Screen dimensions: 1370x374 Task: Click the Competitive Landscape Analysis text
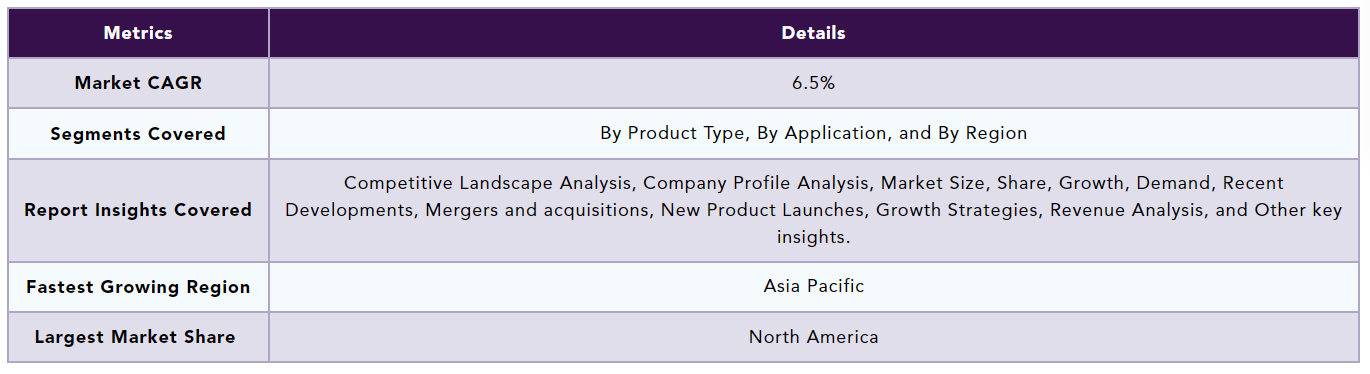[x=488, y=183]
